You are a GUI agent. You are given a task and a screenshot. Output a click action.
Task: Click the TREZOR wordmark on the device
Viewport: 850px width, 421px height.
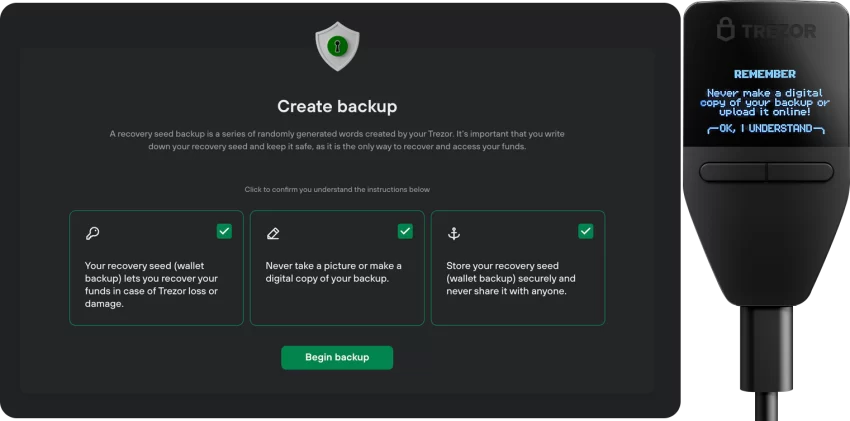pyautogui.click(x=779, y=31)
